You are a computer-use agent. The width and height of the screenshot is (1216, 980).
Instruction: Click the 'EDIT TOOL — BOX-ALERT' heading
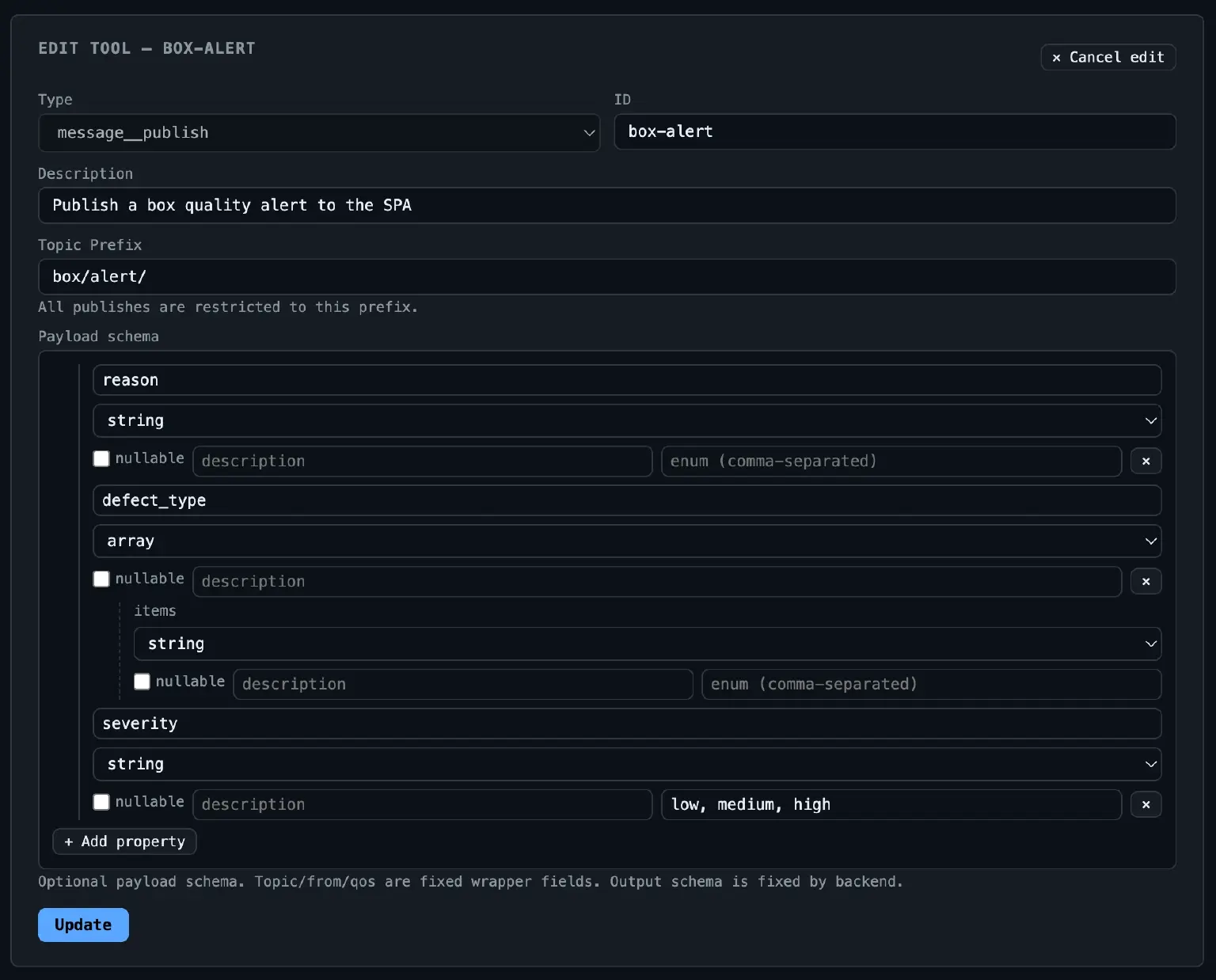146,48
